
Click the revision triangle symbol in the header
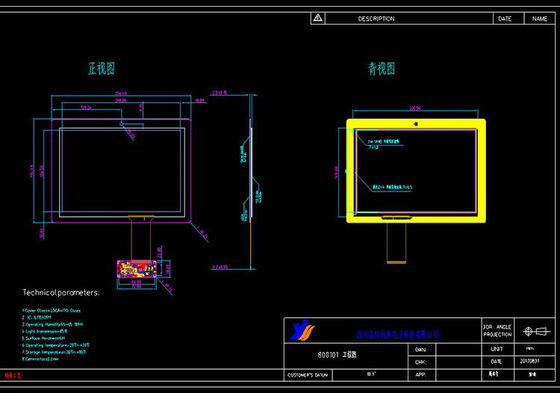pos(318,18)
